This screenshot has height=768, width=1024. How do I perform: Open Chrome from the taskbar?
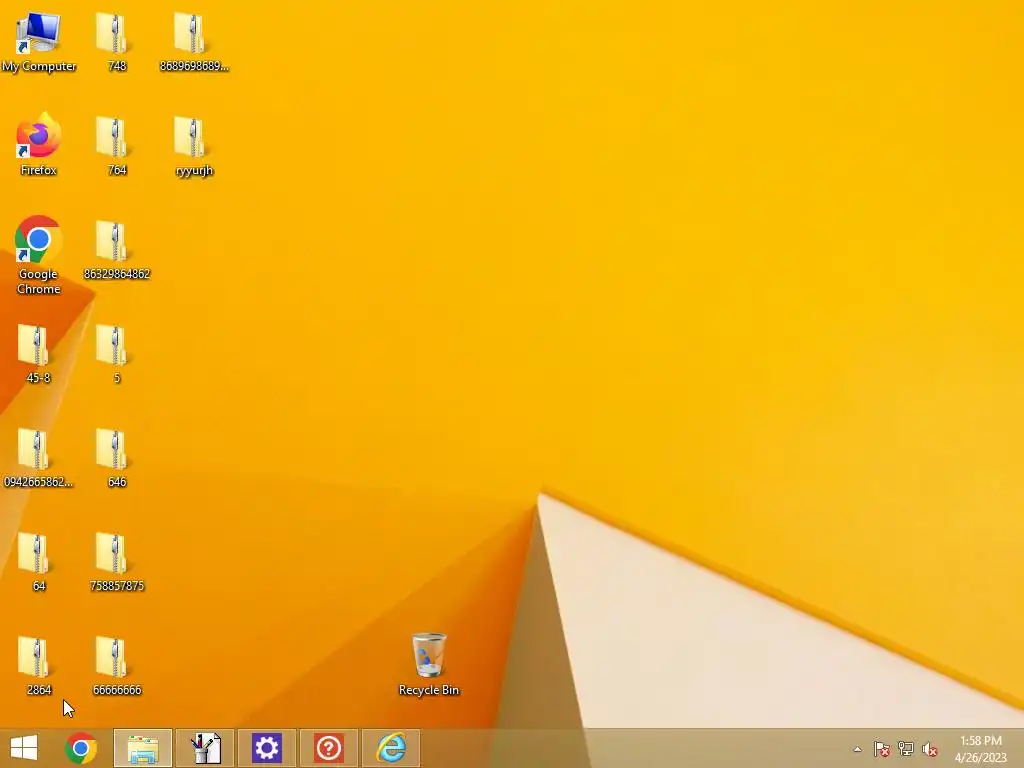click(81, 748)
